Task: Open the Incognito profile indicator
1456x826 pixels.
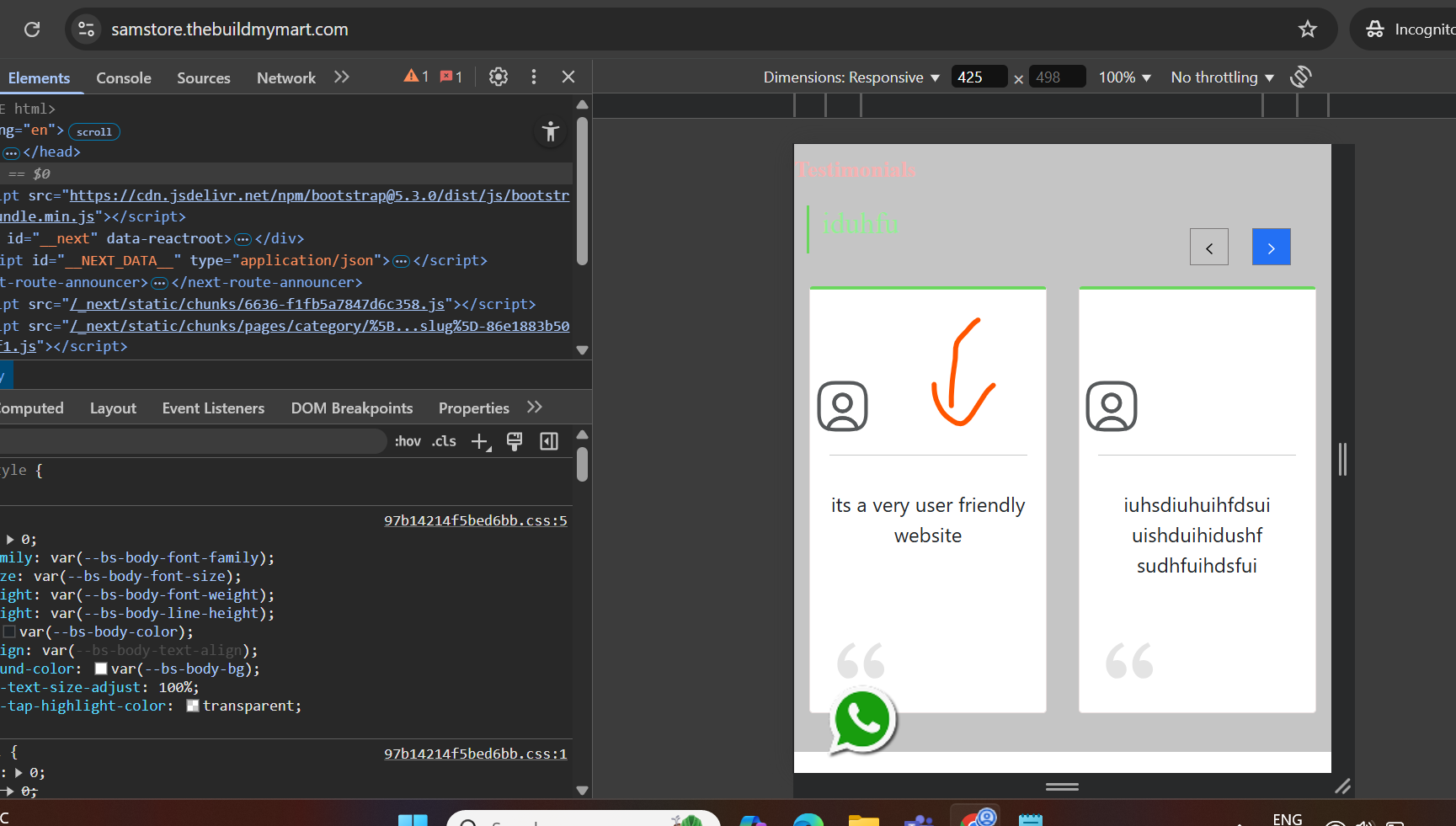Action: tap(1406, 29)
